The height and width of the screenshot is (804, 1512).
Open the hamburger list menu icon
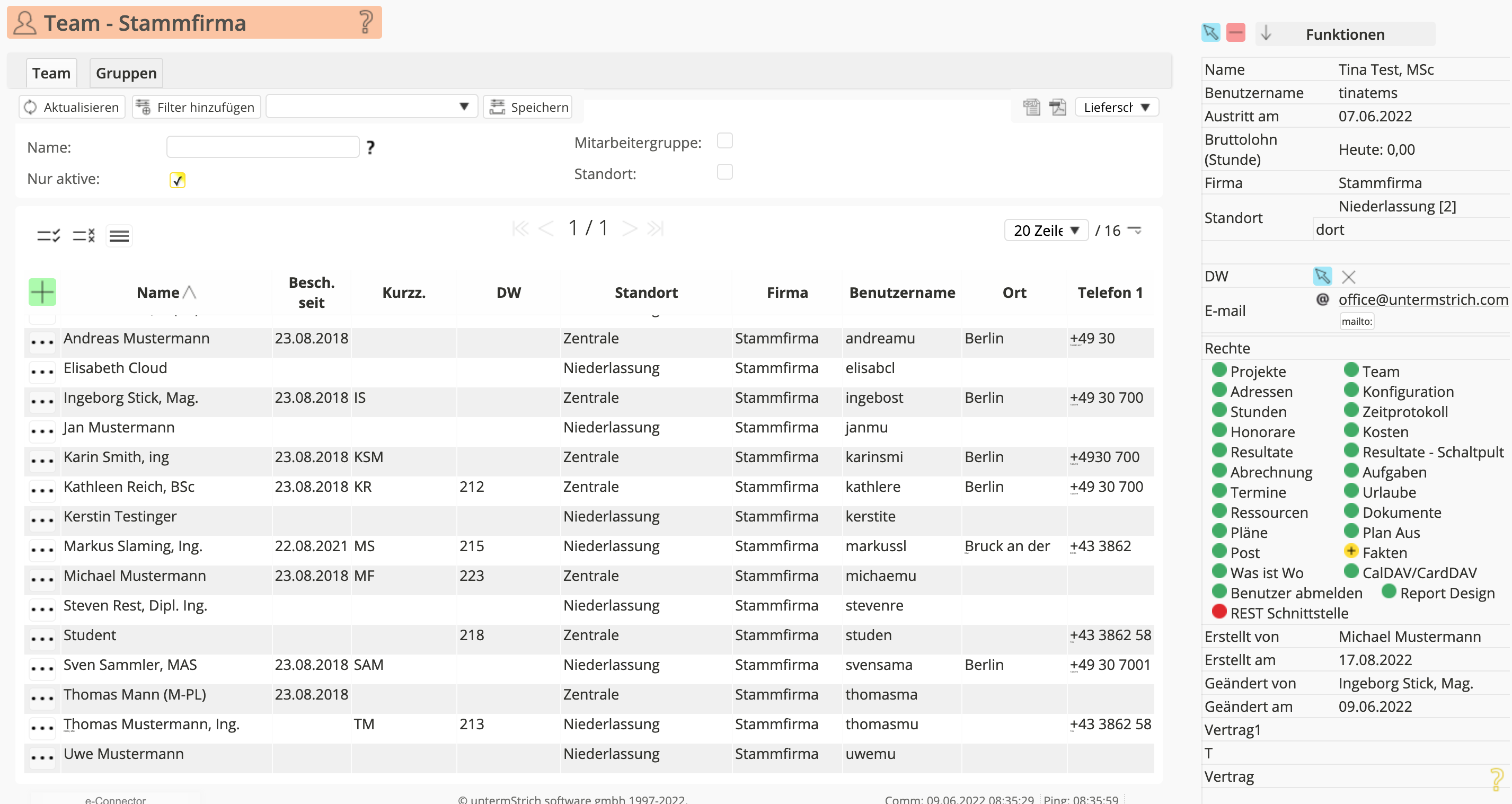(x=119, y=236)
